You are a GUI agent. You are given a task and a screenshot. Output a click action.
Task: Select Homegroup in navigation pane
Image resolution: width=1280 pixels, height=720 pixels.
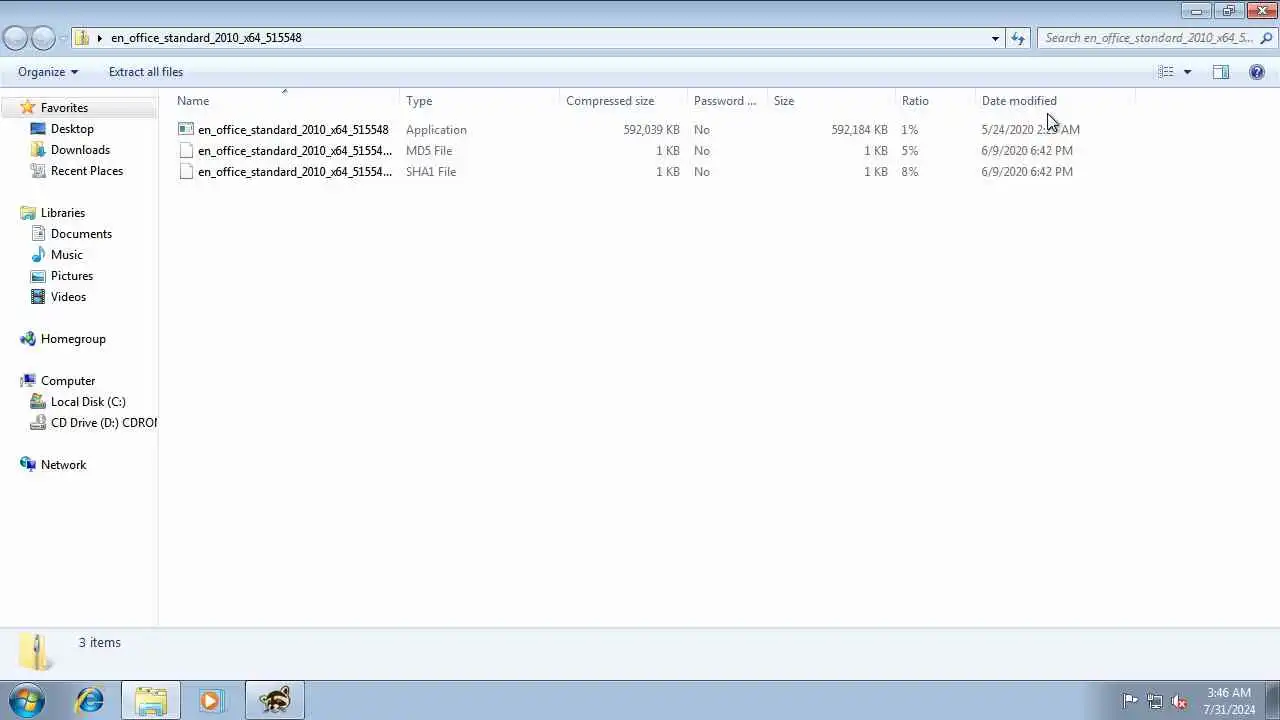click(x=73, y=339)
